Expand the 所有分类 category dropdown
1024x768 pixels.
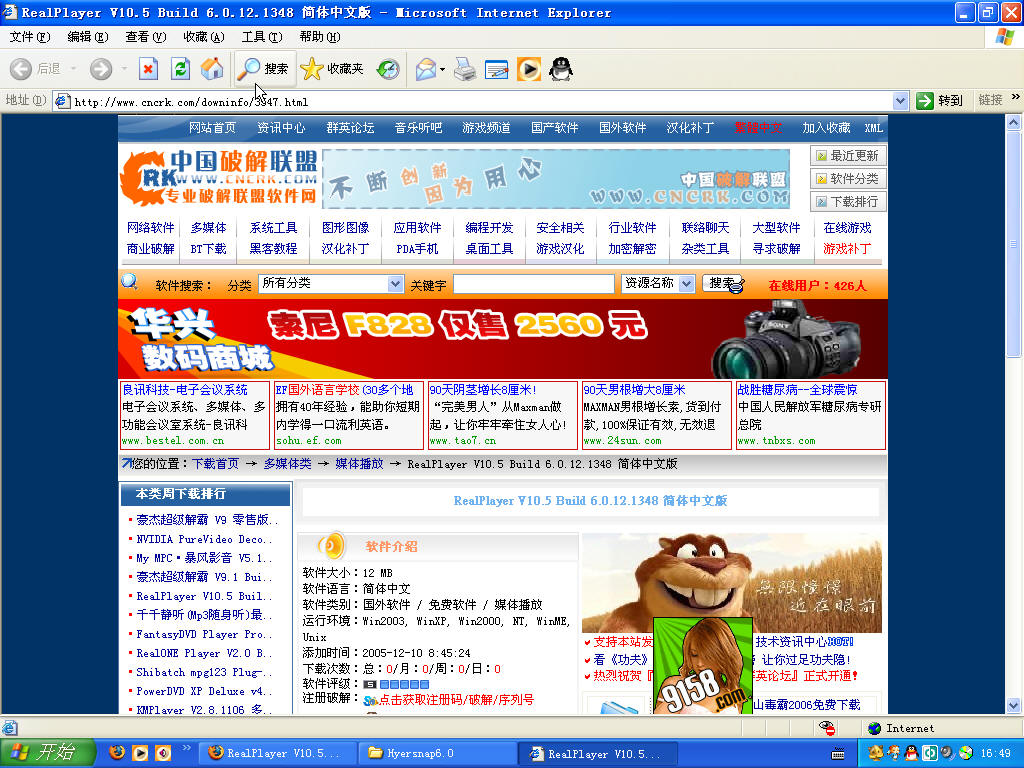click(x=394, y=283)
